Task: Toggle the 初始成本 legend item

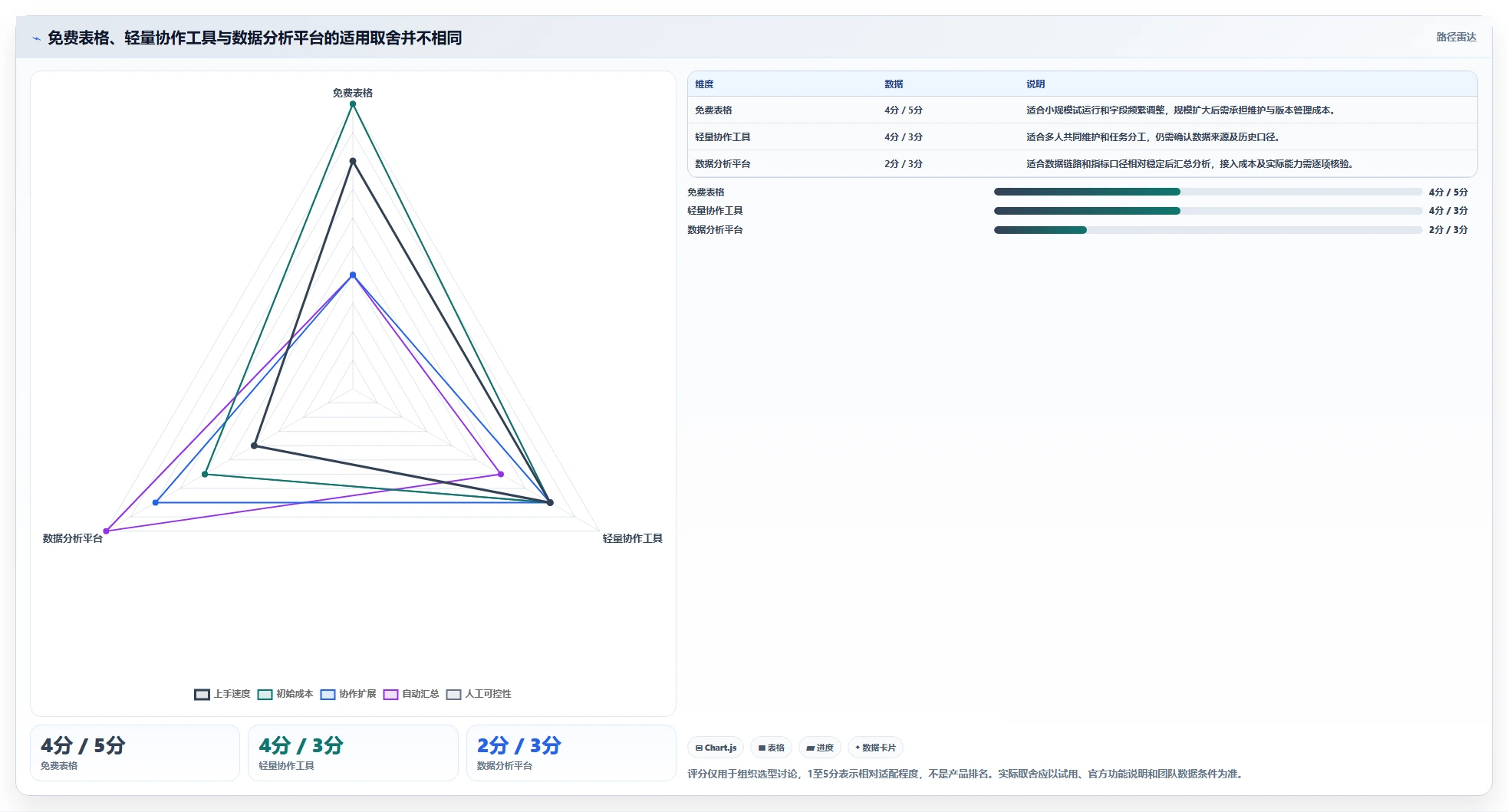Action: coord(285,695)
